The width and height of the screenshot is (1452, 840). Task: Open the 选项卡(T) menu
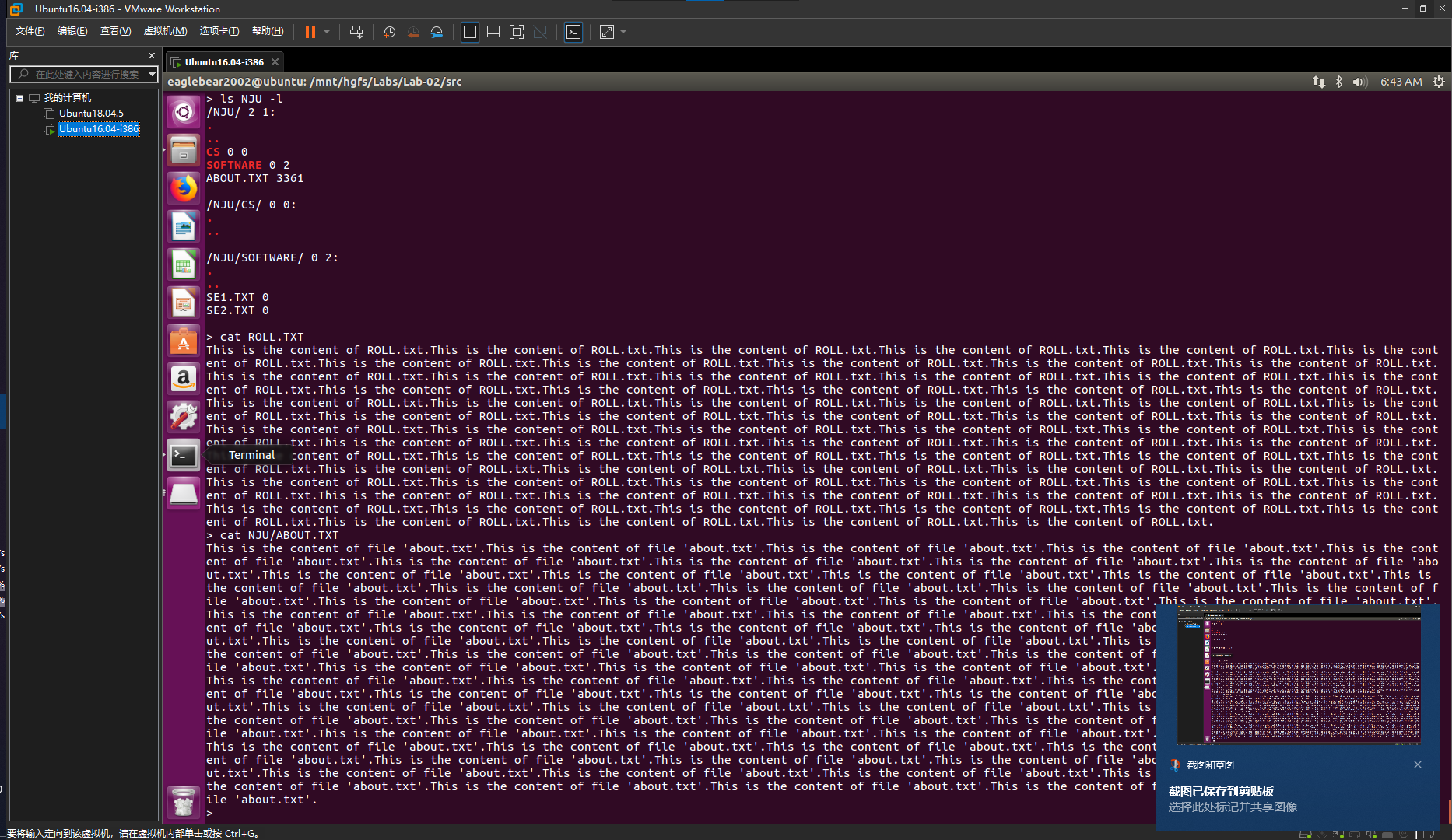click(x=219, y=31)
